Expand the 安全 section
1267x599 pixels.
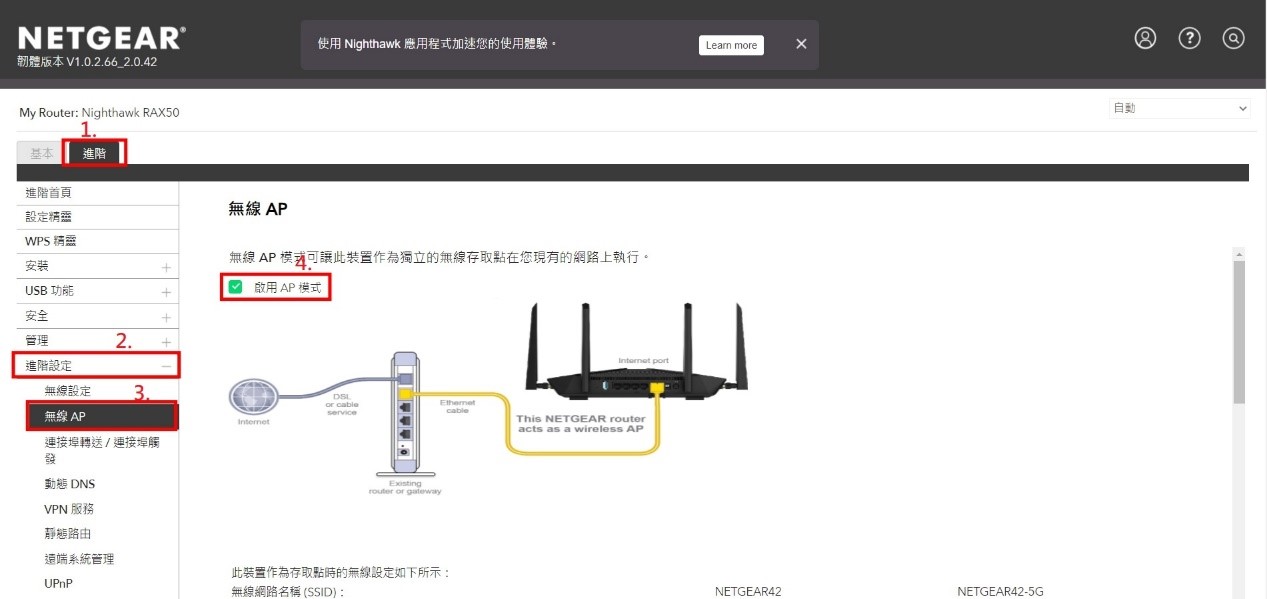(98, 316)
